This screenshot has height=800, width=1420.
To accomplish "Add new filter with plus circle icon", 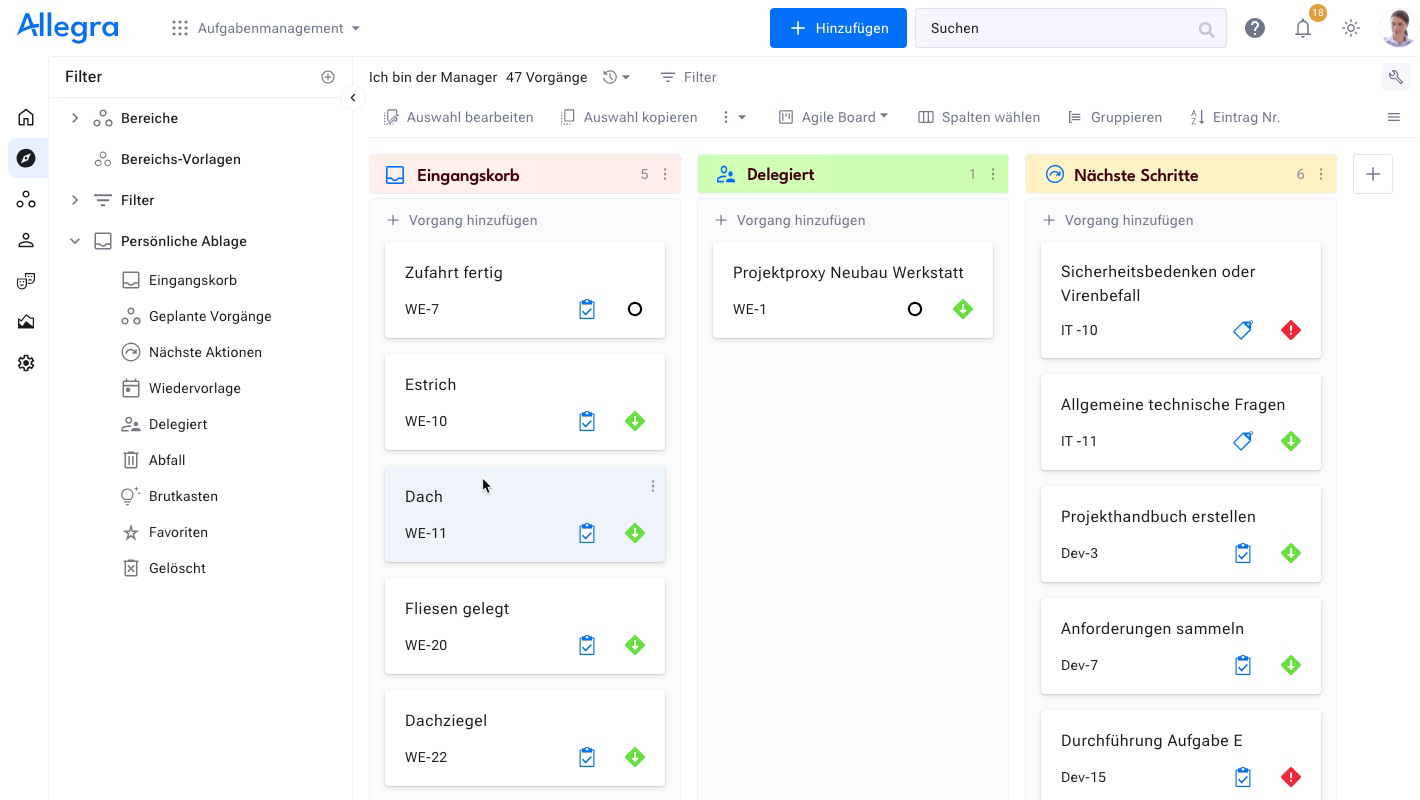I will point(327,77).
